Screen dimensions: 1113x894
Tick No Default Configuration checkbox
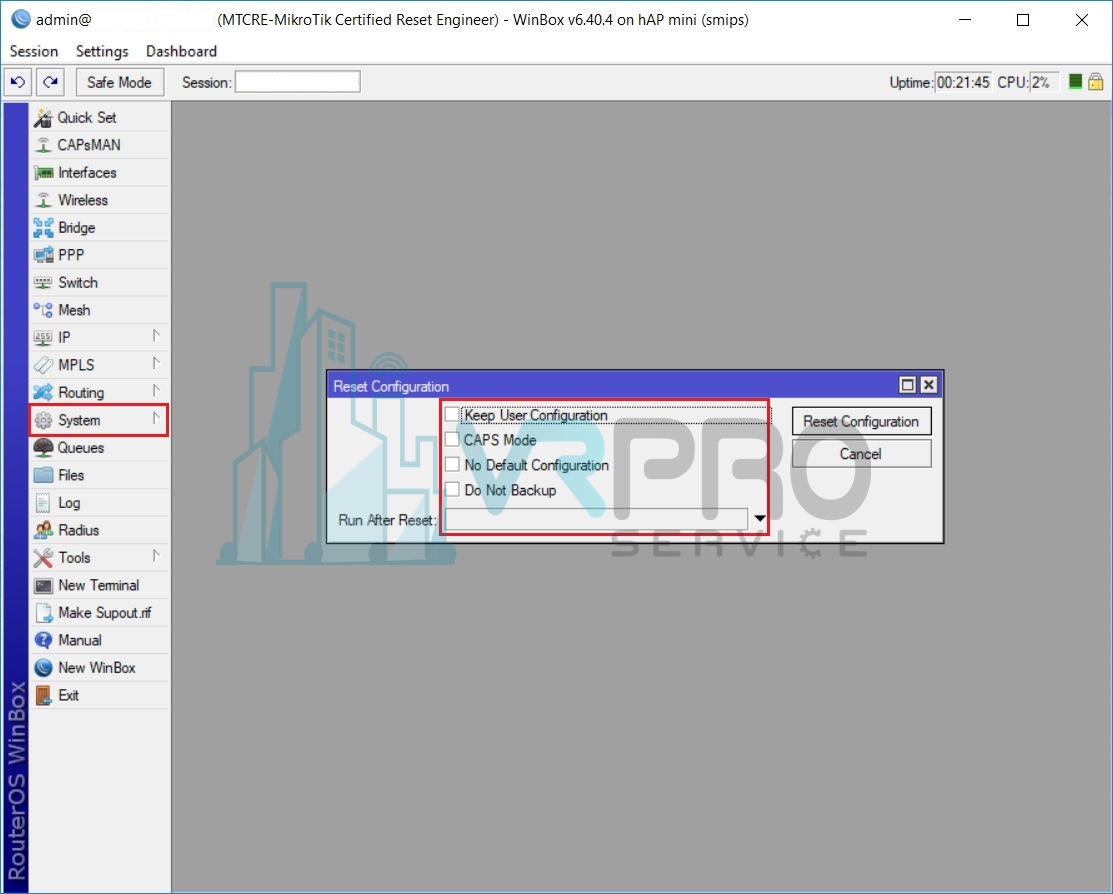[x=451, y=464]
